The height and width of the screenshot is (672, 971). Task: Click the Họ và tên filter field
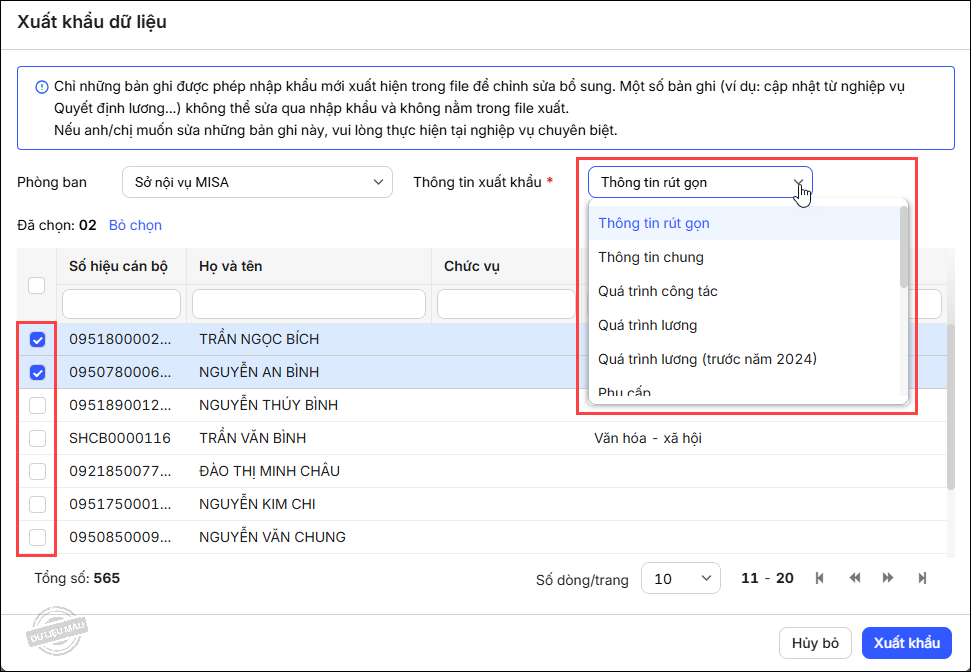(309, 303)
